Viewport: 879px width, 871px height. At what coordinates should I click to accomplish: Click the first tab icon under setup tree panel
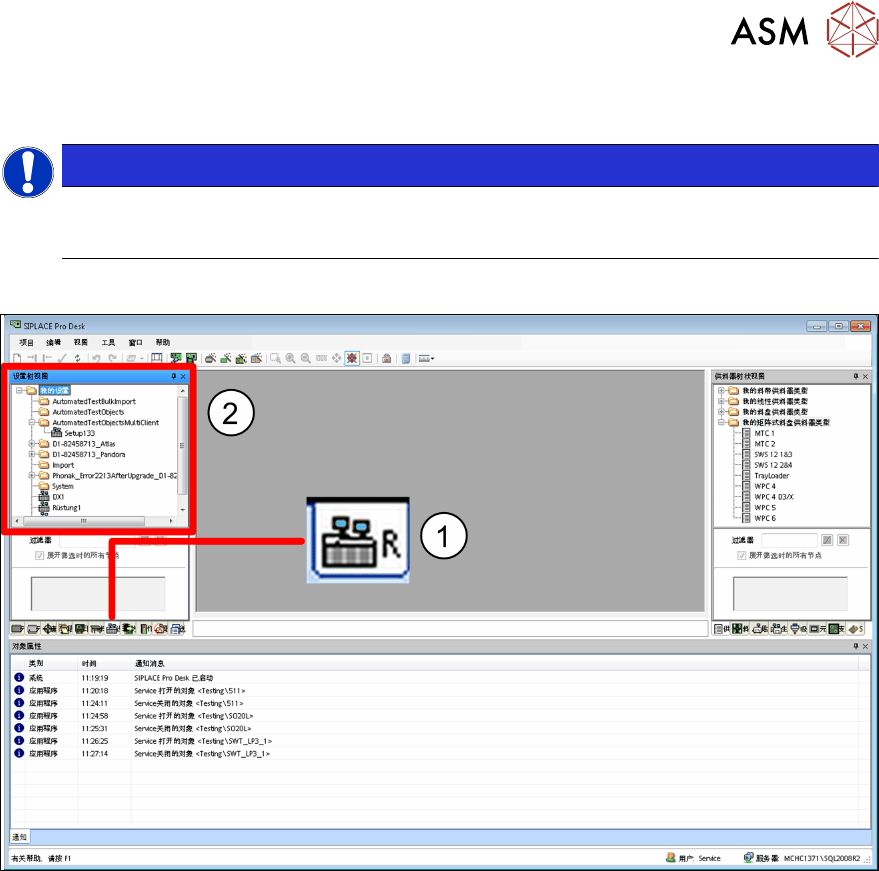point(17,629)
